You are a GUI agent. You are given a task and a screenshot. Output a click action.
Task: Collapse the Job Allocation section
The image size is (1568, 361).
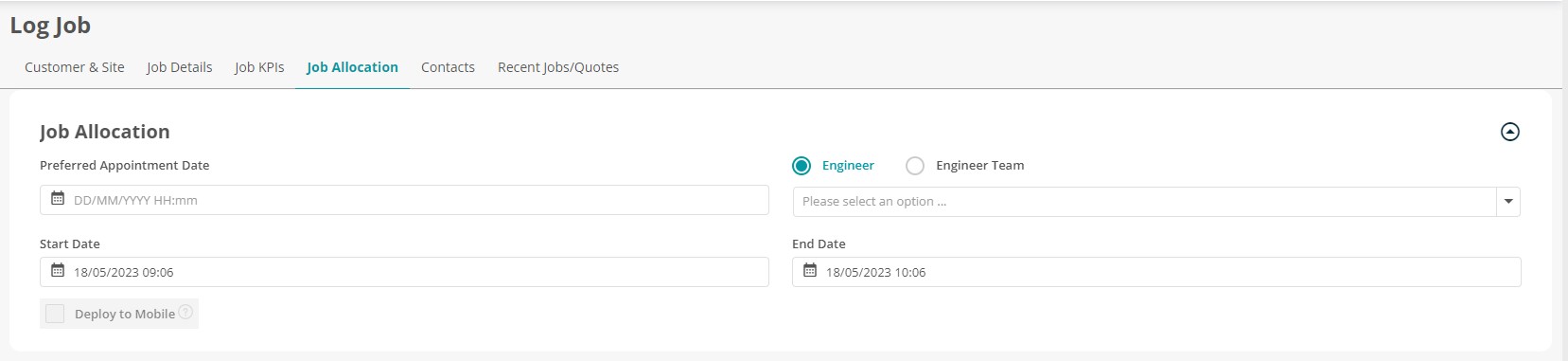[1510, 132]
